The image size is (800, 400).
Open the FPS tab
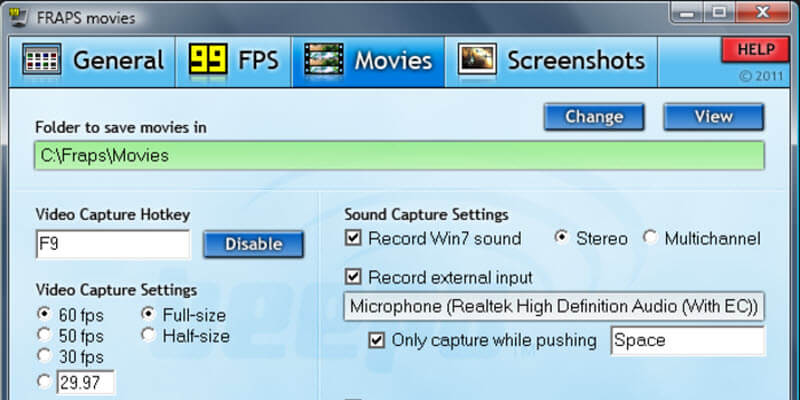[234, 61]
